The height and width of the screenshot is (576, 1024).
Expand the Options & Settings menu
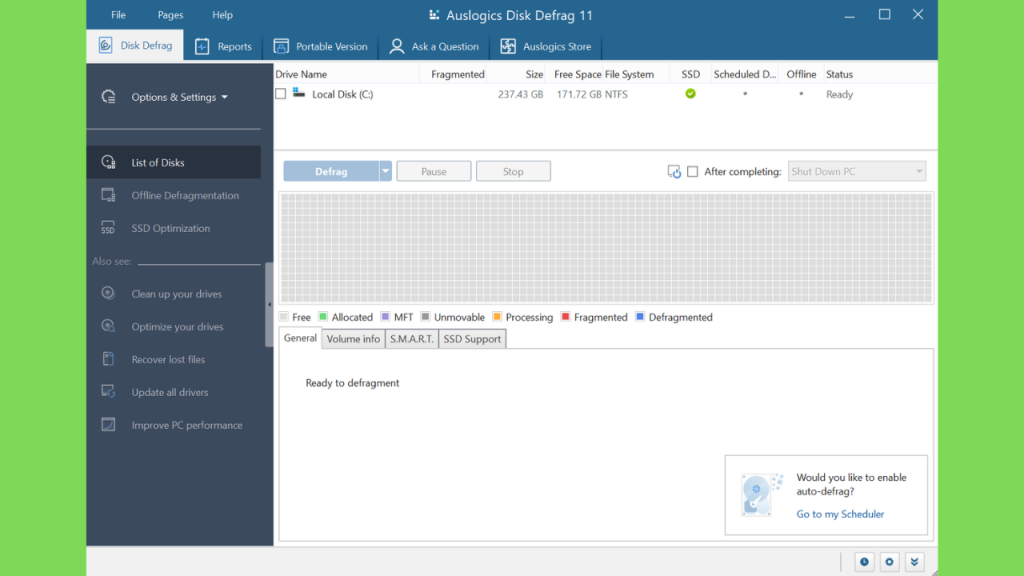tap(180, 97)
